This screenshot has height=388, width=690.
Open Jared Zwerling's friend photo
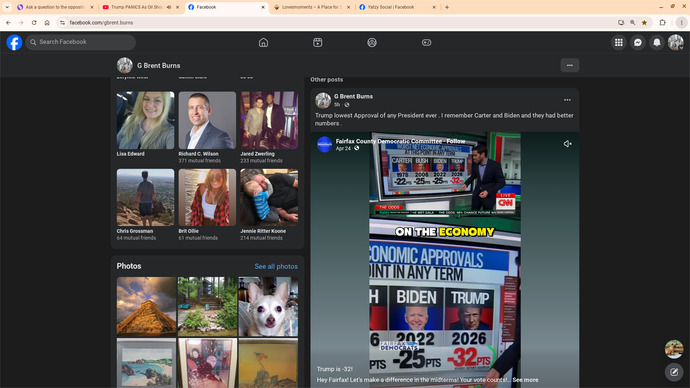click(x=269, y=120)
